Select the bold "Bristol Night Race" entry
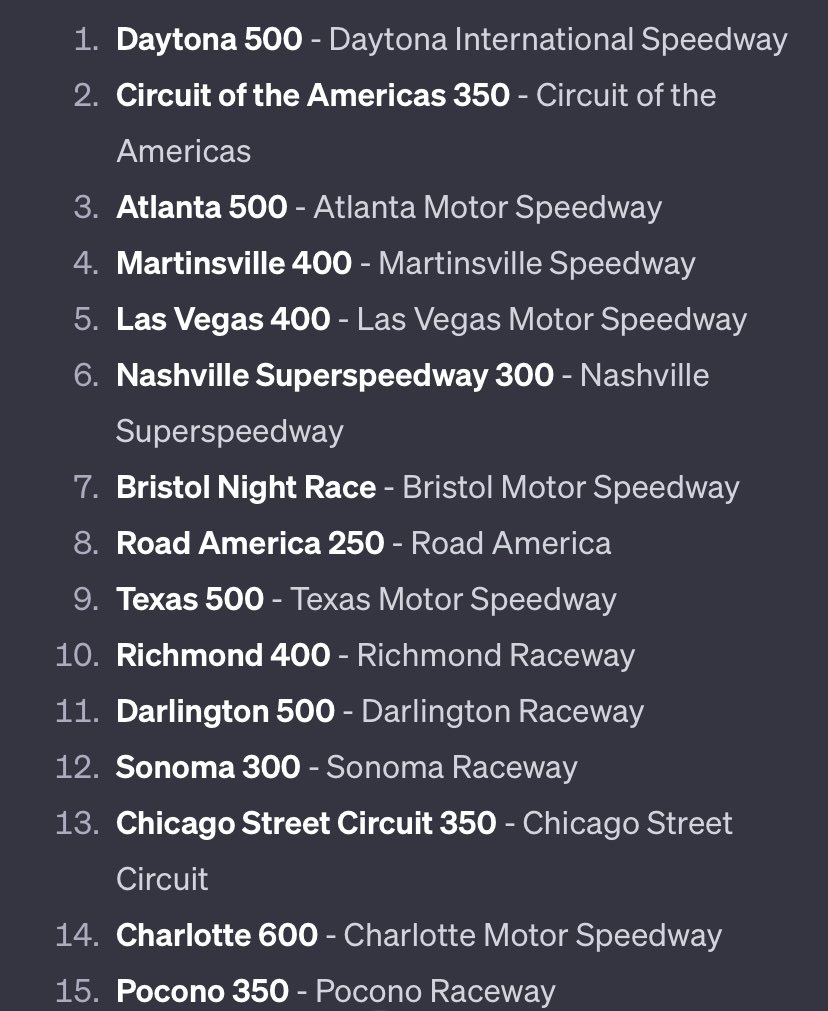 [x=246, y=487]
